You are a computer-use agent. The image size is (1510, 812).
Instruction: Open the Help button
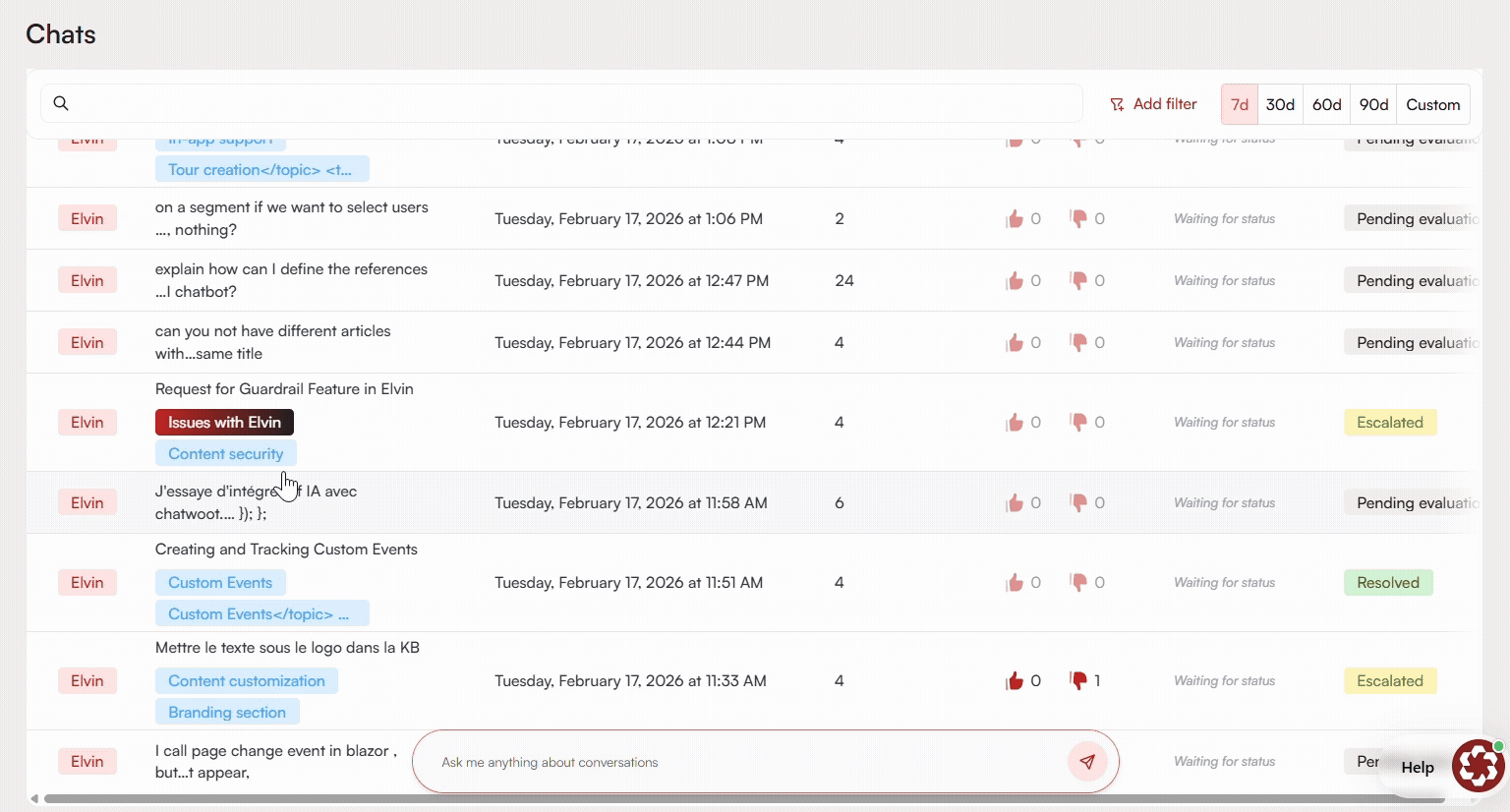(x=1417, y=768)
